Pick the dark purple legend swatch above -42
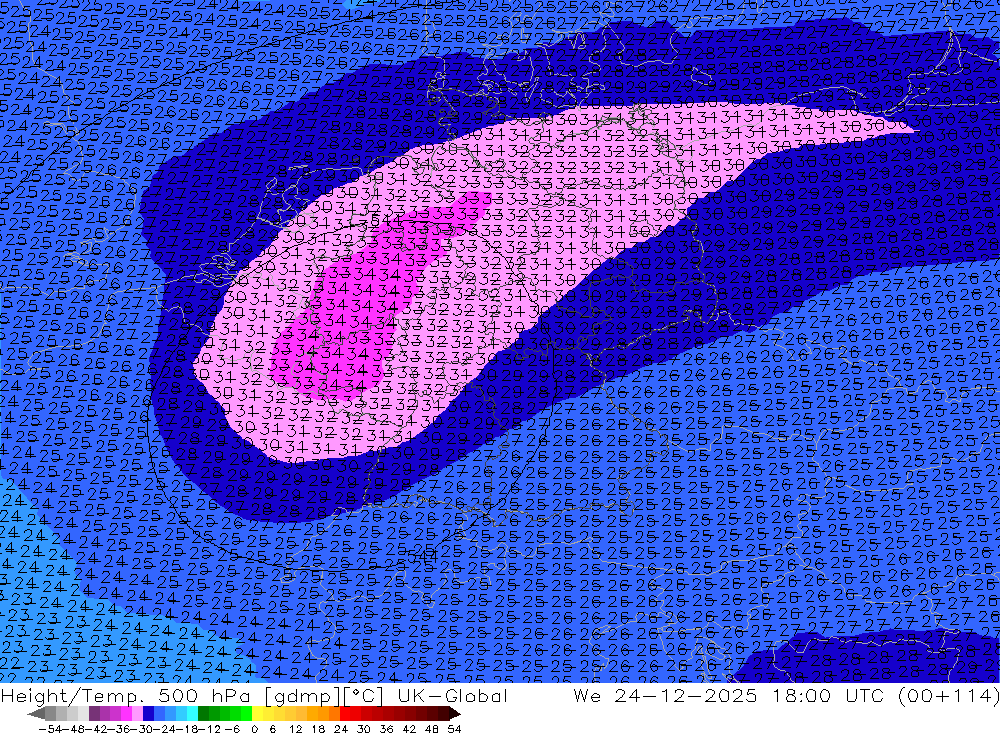This screenshot has width=1000, height=733. pyautogui.click(x=94, y=714)
